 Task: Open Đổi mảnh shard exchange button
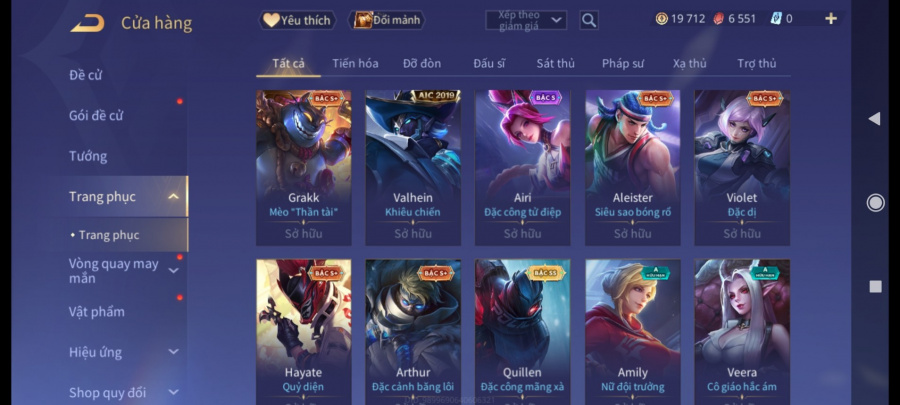(x=386, y=20)
